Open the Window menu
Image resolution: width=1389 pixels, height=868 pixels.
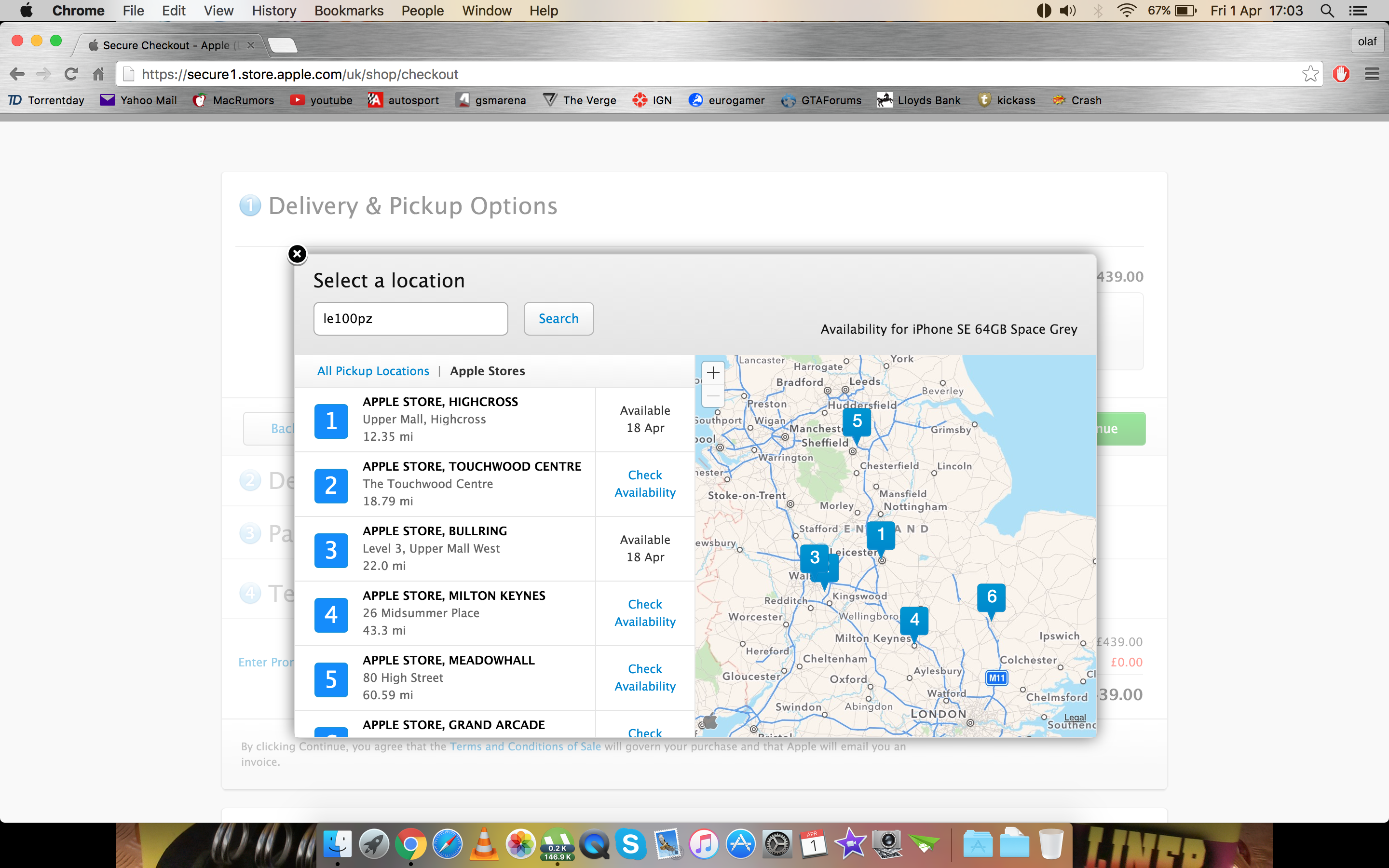tap(486, 10)
